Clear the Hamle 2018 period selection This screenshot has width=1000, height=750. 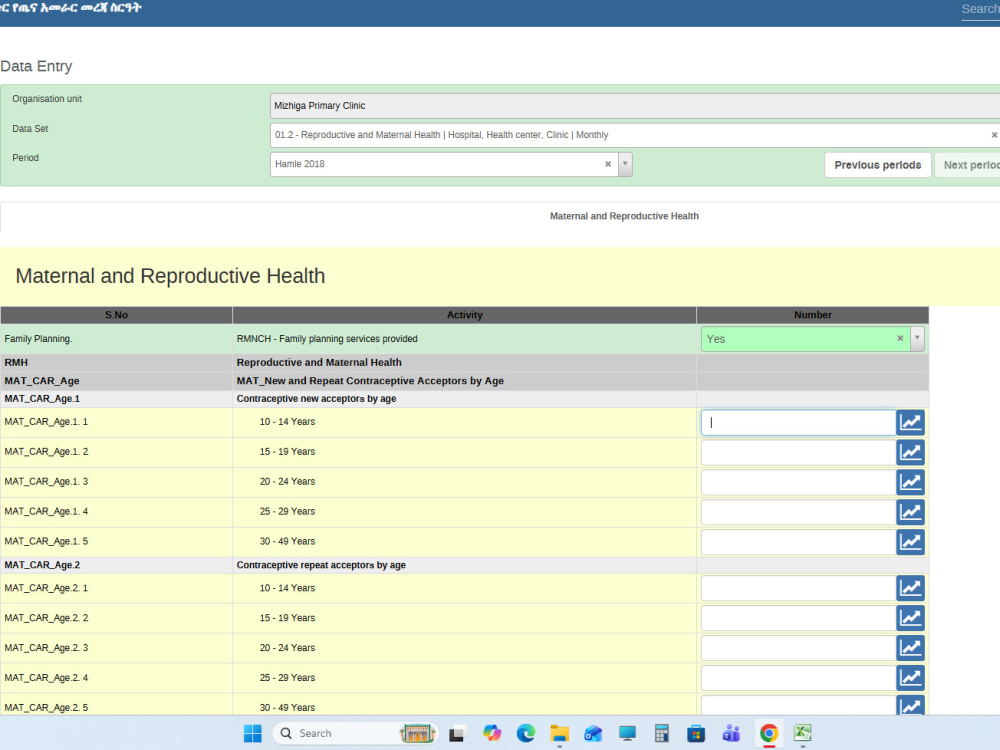(x=608, y=165)
